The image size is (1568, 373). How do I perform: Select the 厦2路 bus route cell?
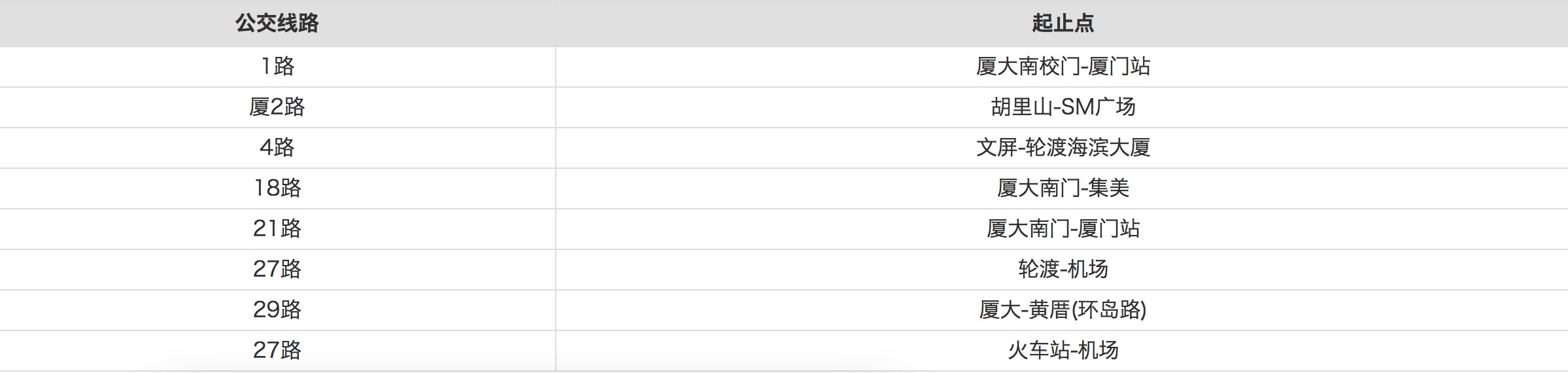tap(277, 107)
